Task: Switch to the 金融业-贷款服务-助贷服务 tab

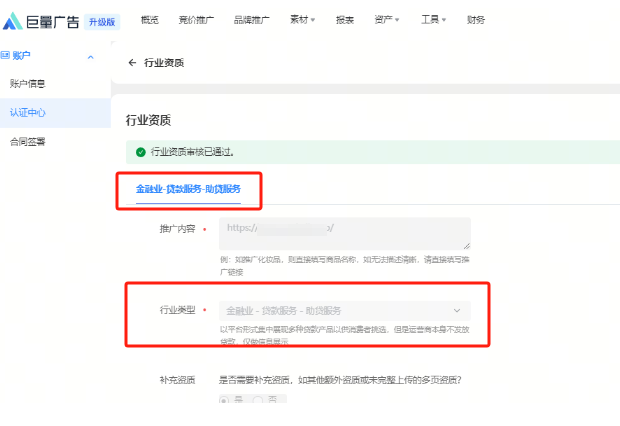Action: (188, 189)
